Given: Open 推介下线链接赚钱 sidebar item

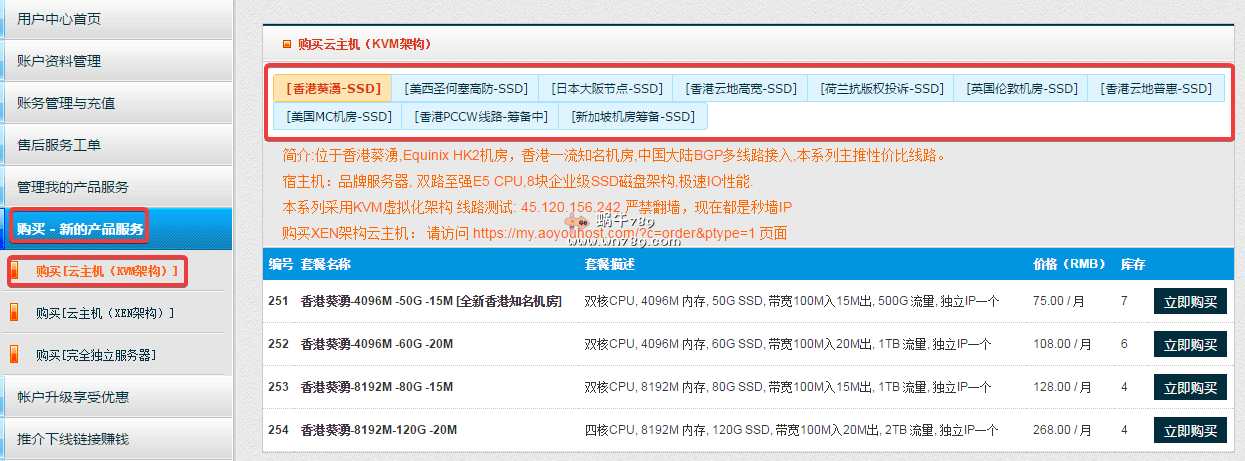Looking at the screenshot, I should coord(72,439).
